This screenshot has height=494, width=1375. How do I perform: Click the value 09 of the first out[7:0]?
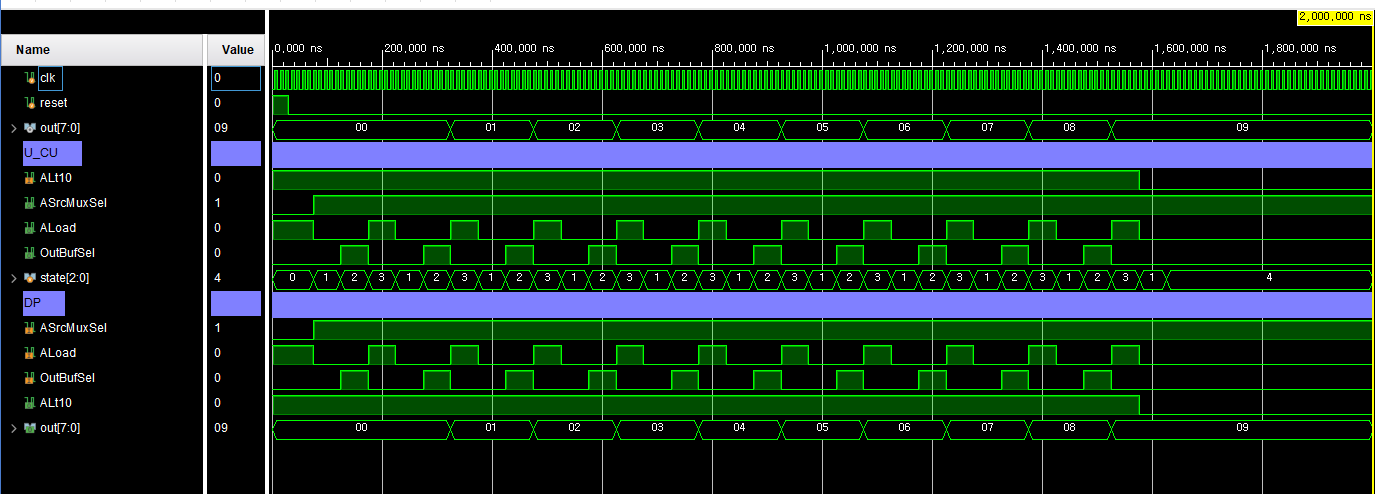tap(221, 128)
